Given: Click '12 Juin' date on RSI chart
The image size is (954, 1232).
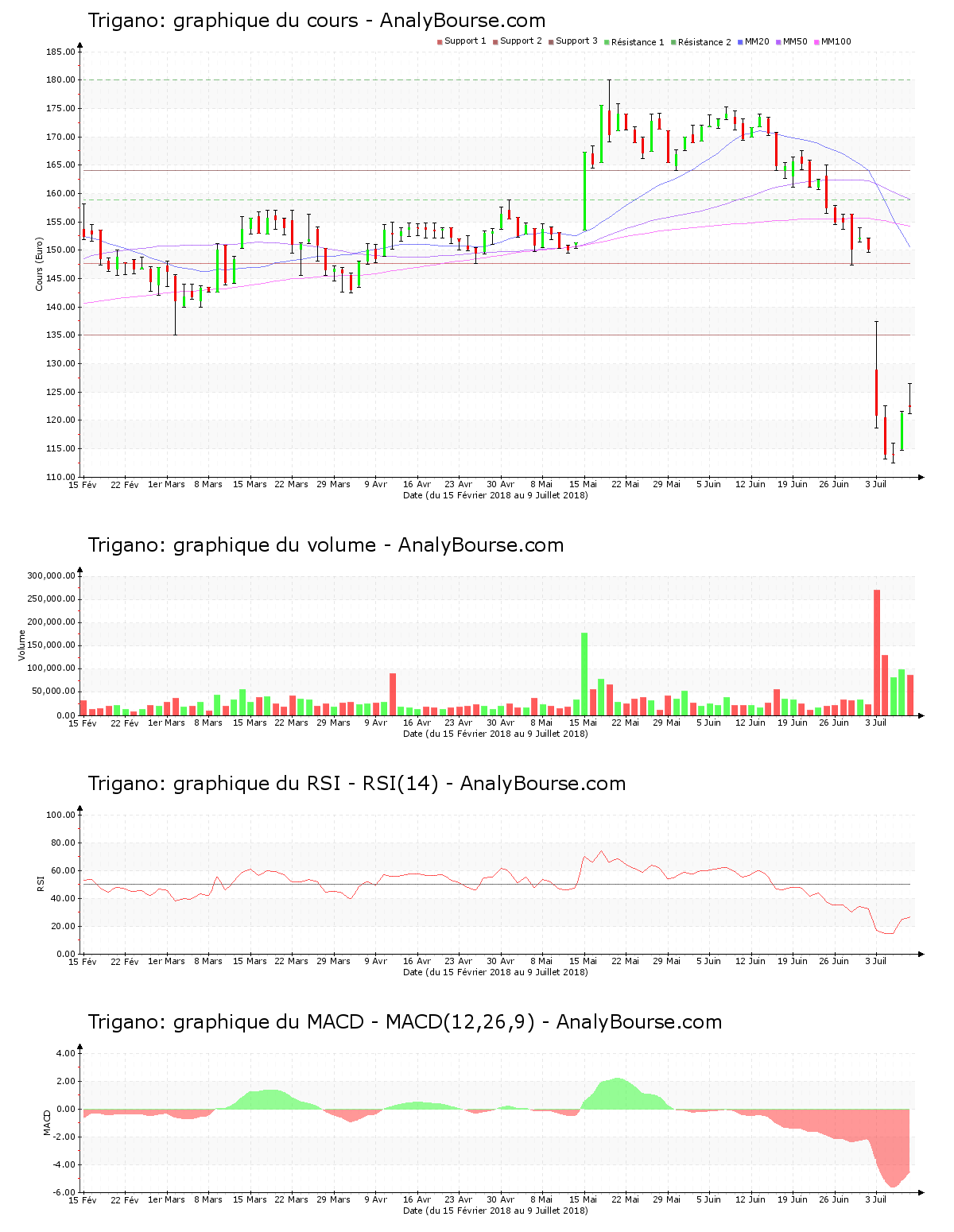Looking at the screenshot, I should pyautogui.click(x=750, y=961).
